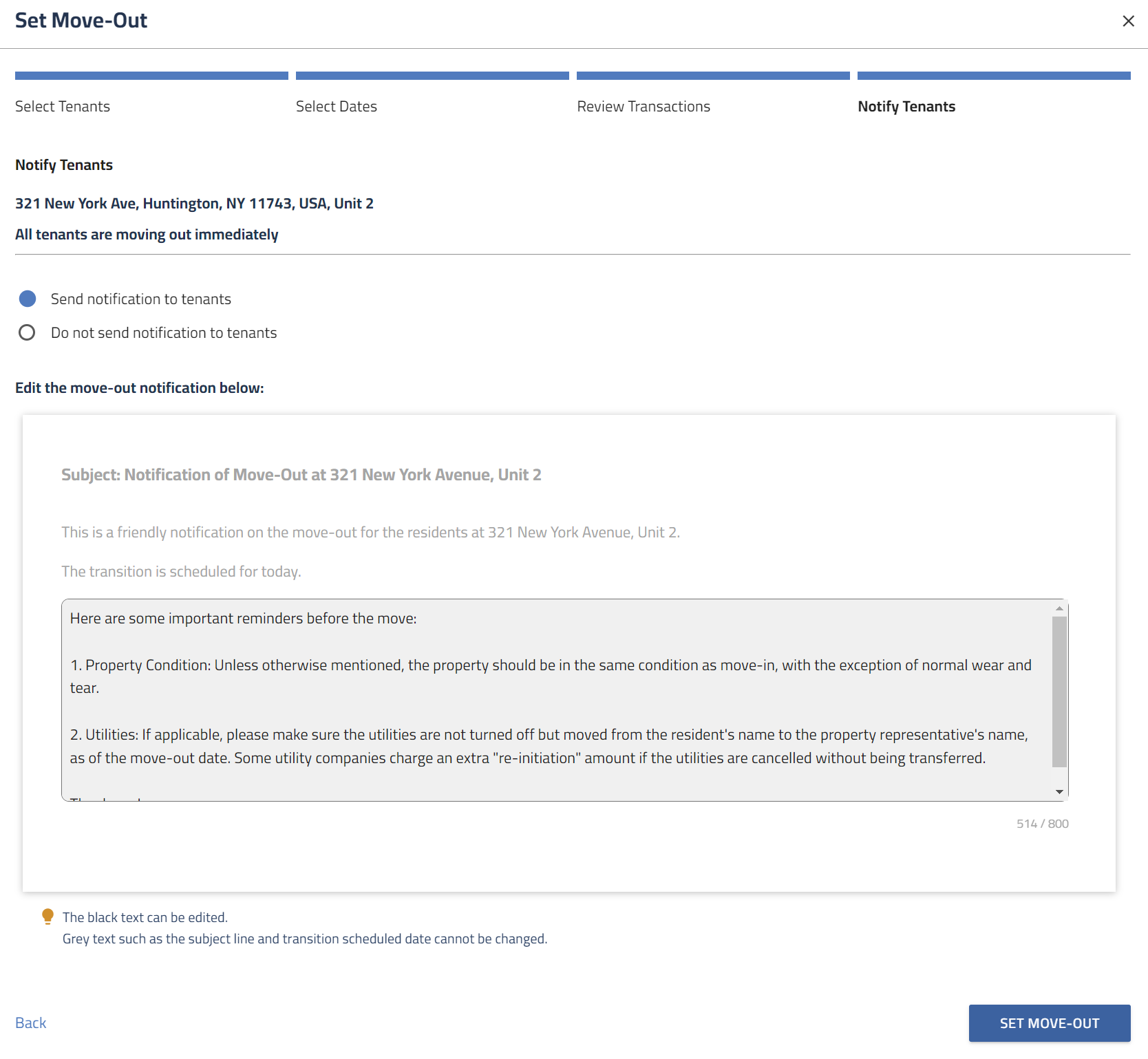
Task: Click the 'Notify Tenants' section heading
Action: pyautogui.click(x=64, y=165)
